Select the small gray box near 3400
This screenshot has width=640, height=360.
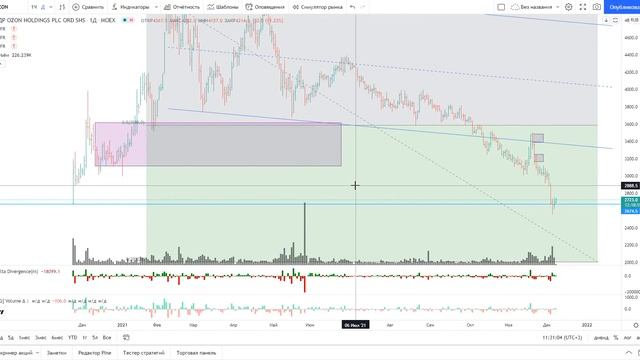point(537,138)
